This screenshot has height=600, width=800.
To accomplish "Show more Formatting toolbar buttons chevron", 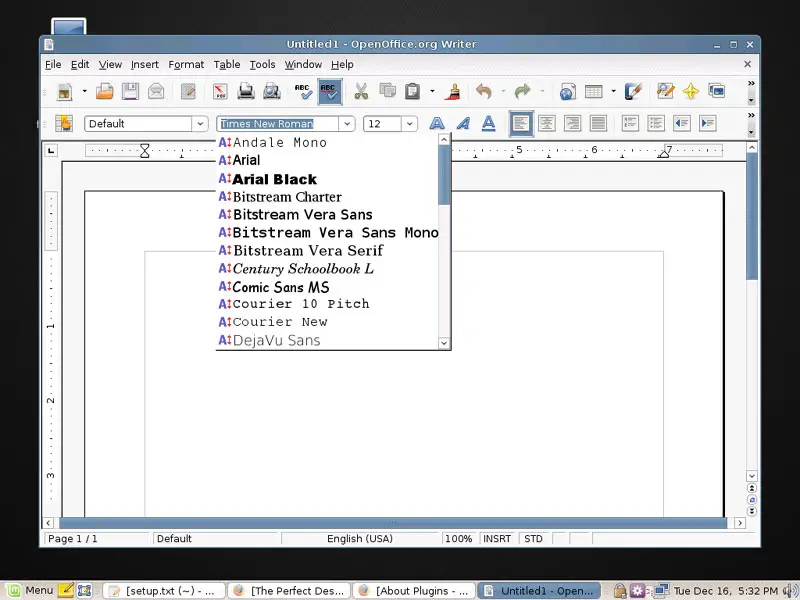I will pos(751,115).
